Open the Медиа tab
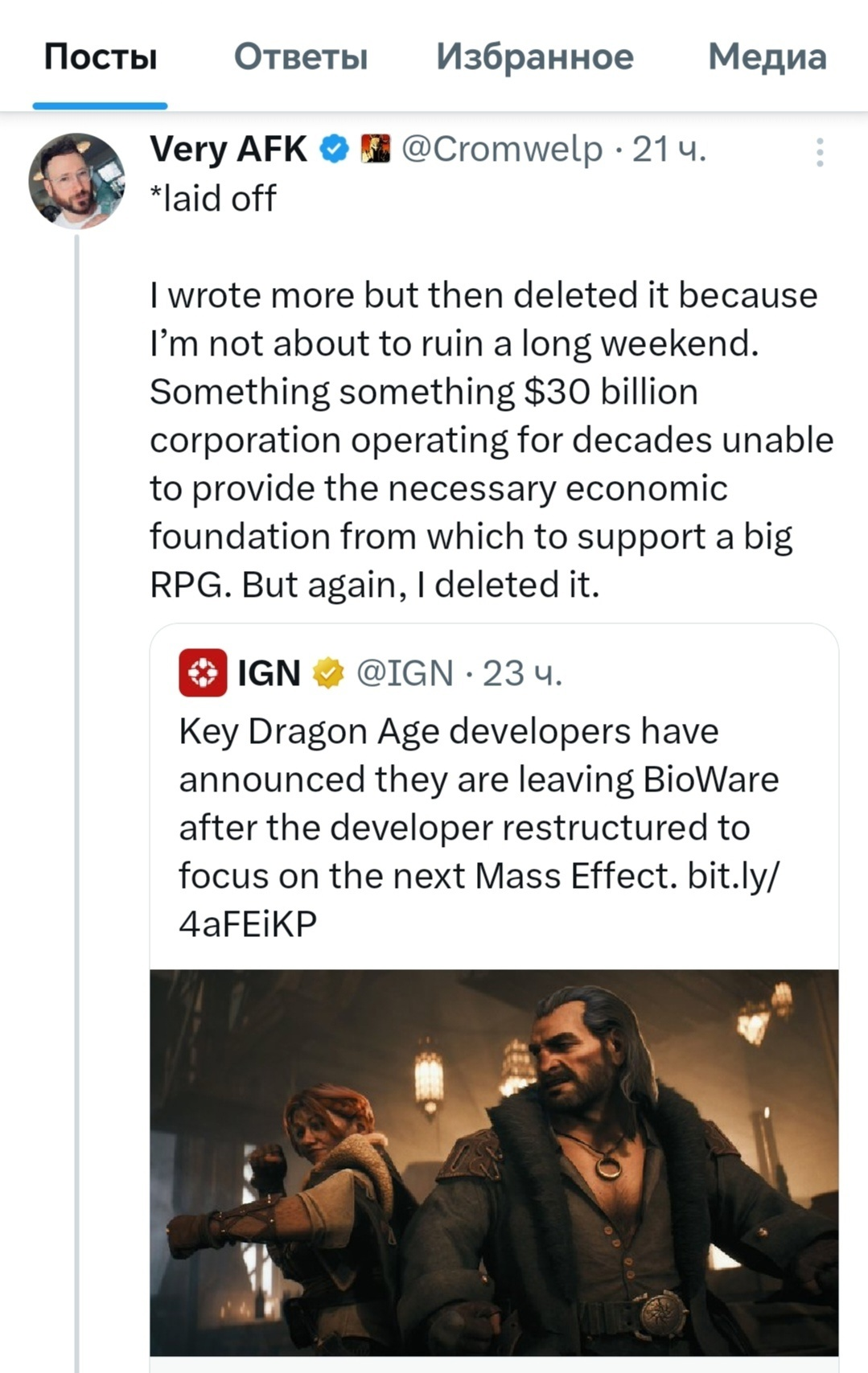The height and width of the screenshot is (1373, 868). (x=767, y=57)
